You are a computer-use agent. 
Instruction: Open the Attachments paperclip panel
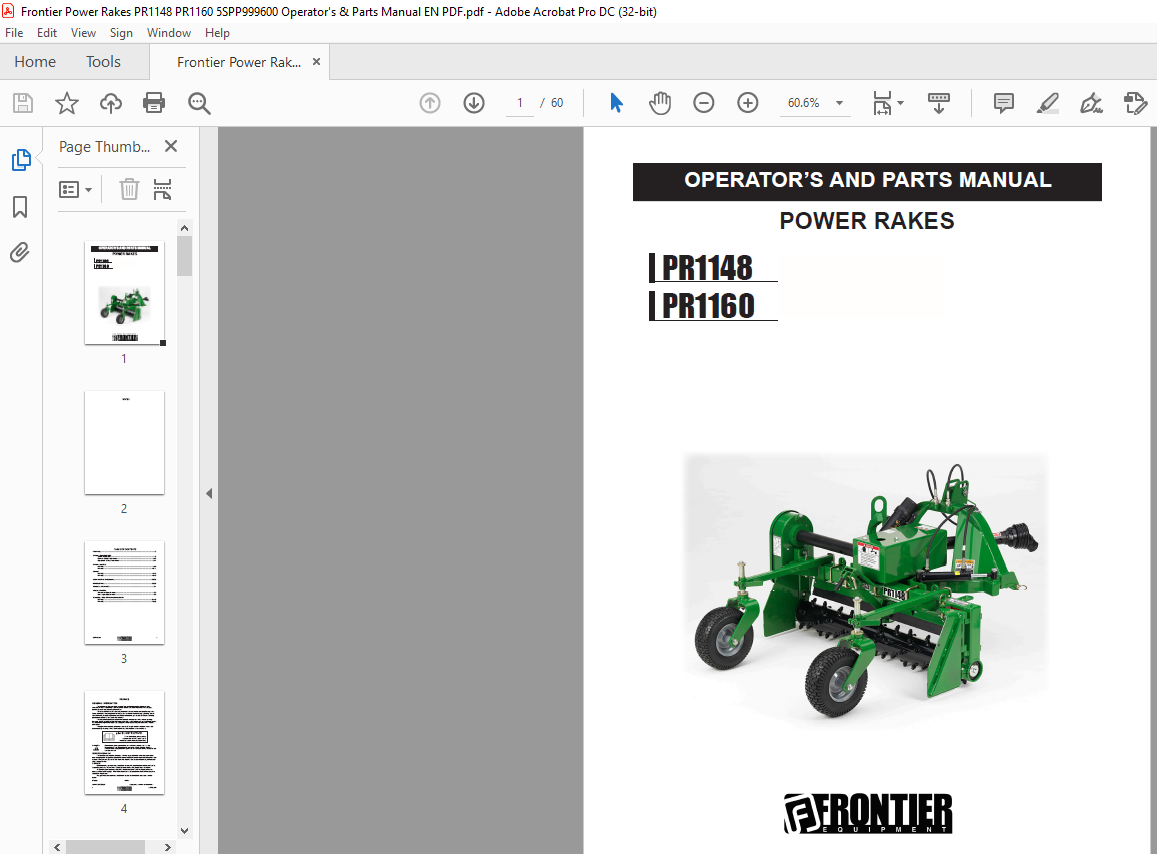[20, 253]
